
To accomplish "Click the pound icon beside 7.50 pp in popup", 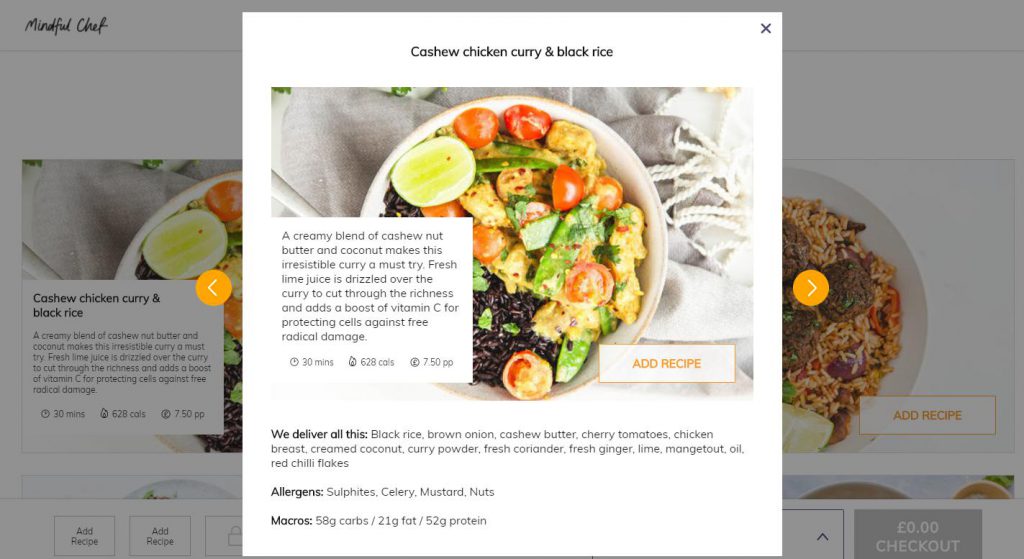I will (x=414, y=362).
